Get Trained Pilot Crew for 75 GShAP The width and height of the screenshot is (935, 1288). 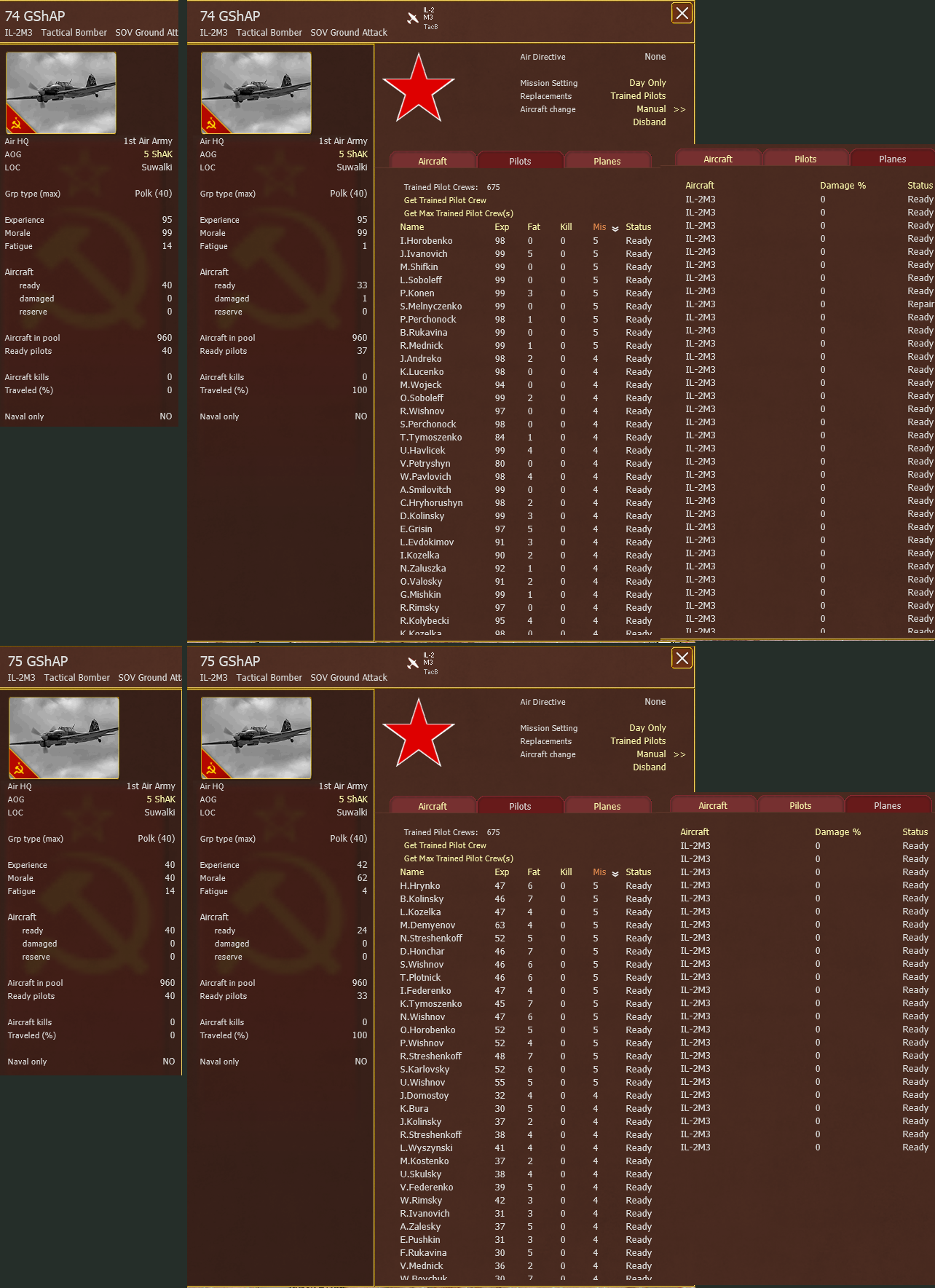[x=445, y=845]
